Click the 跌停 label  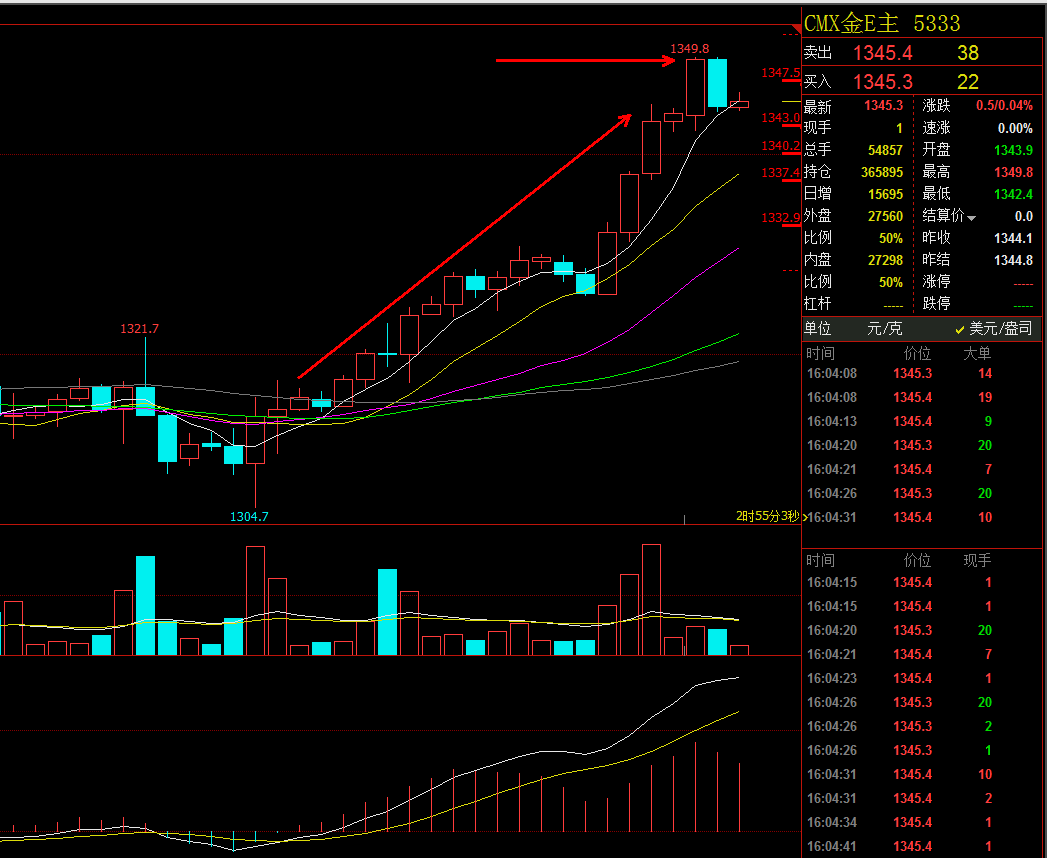(936, 304)
